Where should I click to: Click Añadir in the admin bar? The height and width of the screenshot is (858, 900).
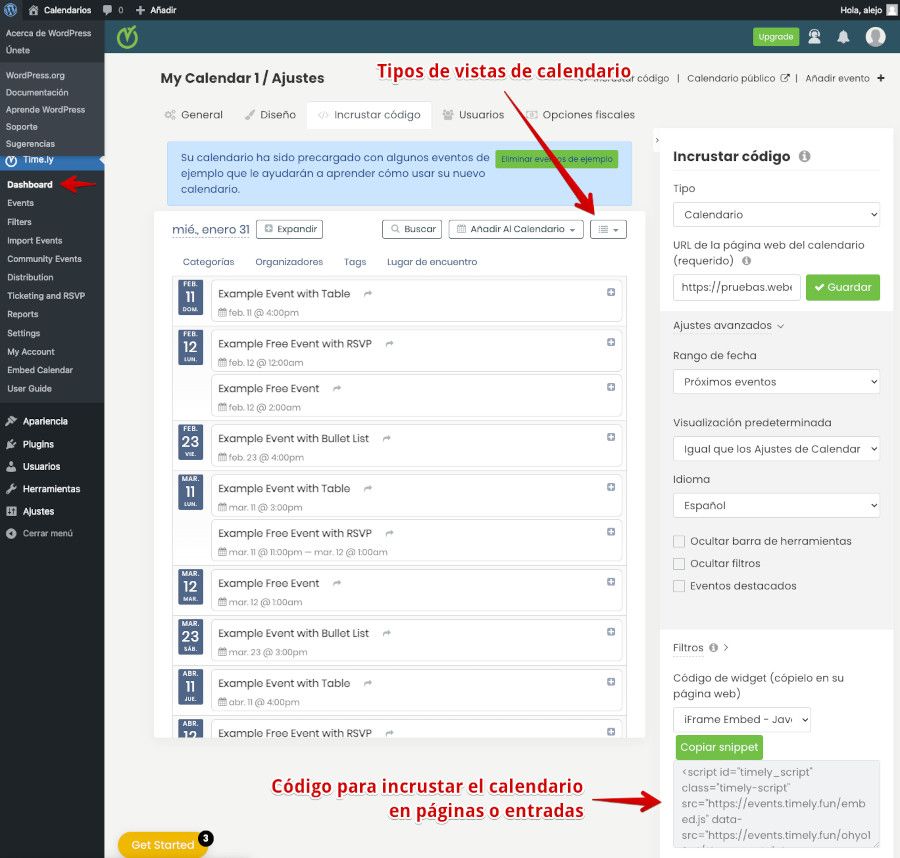coord(156,10)
